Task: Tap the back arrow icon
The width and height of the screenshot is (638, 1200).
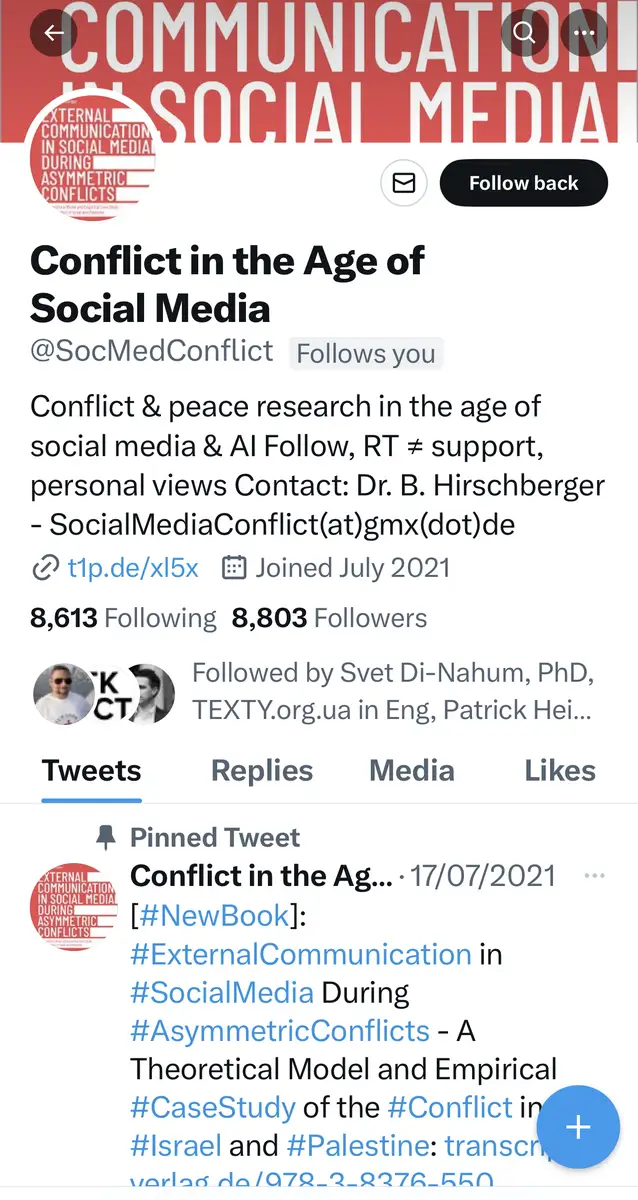Action: tap(54, 33)
